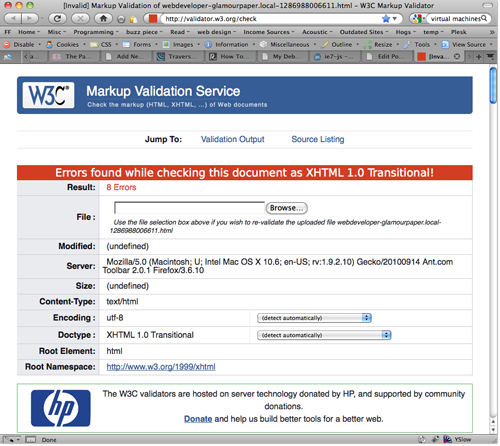Open the CSS menu in Web Developer toolbar
The image size is (500, 446).
pyautogui.click(x=104, y=44)
